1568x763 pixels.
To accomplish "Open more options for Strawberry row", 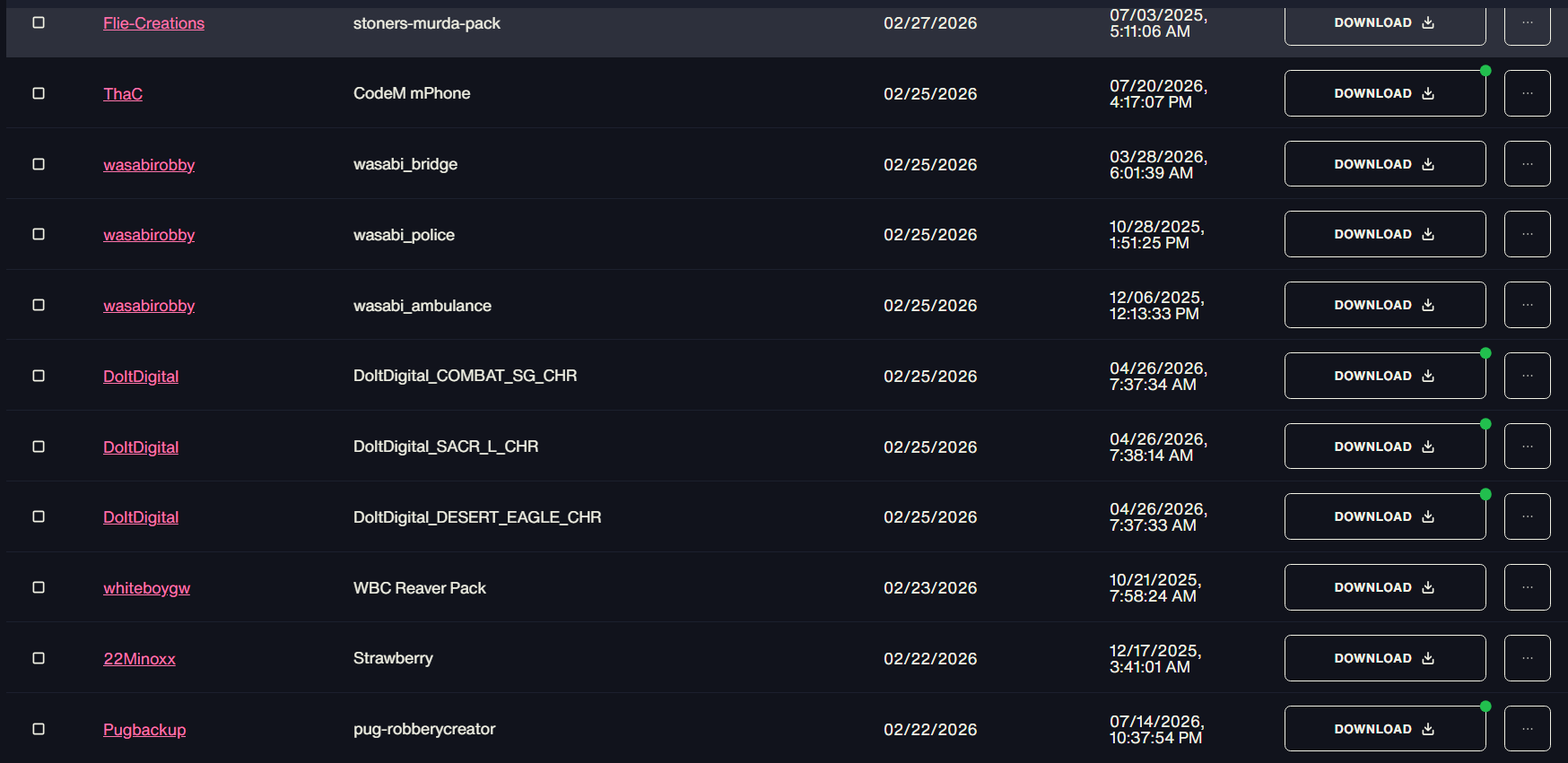I will pyautogui.click(x=1527, y=658).
